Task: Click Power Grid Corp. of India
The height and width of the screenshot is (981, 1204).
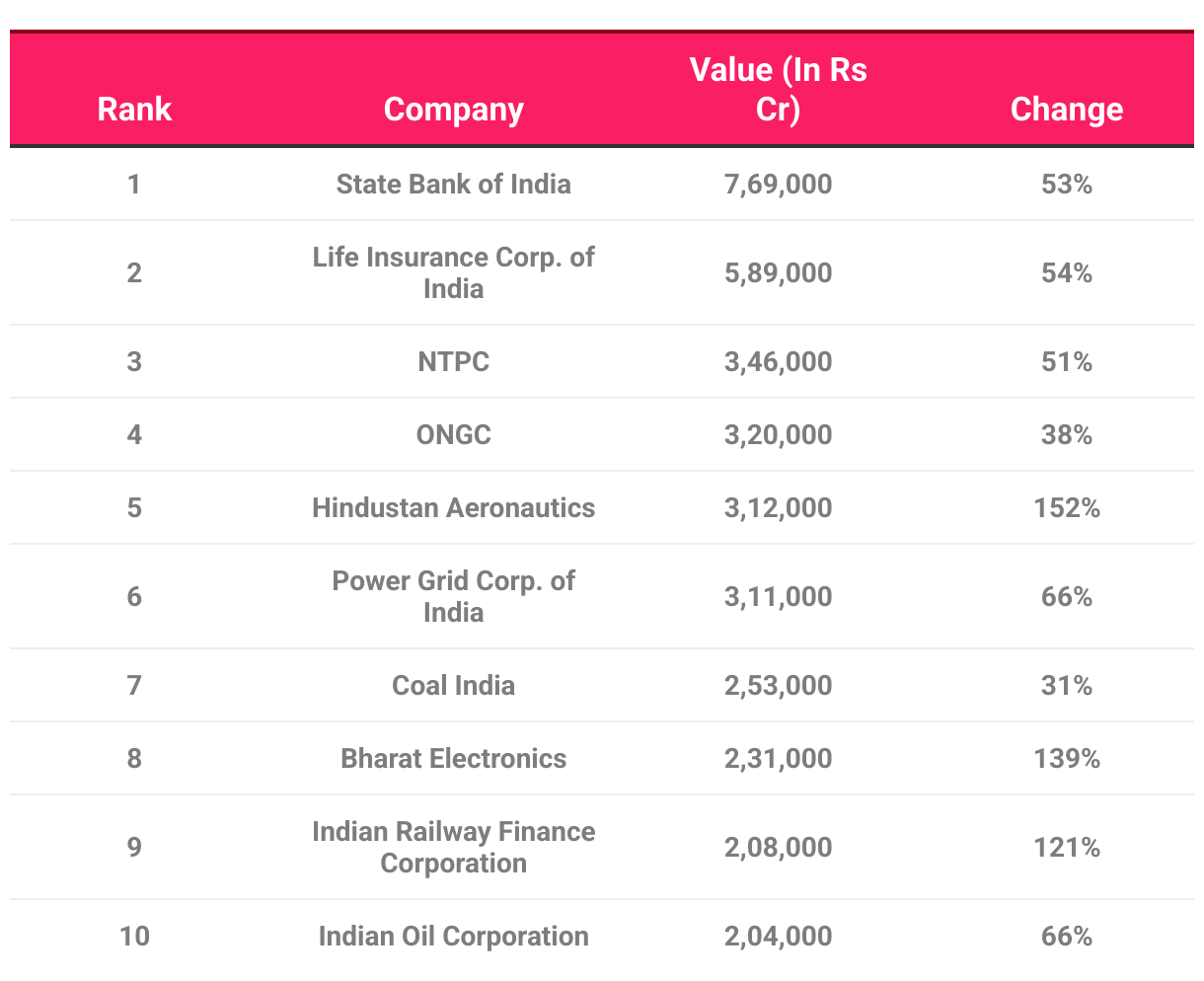Action: tap(453, 596)
